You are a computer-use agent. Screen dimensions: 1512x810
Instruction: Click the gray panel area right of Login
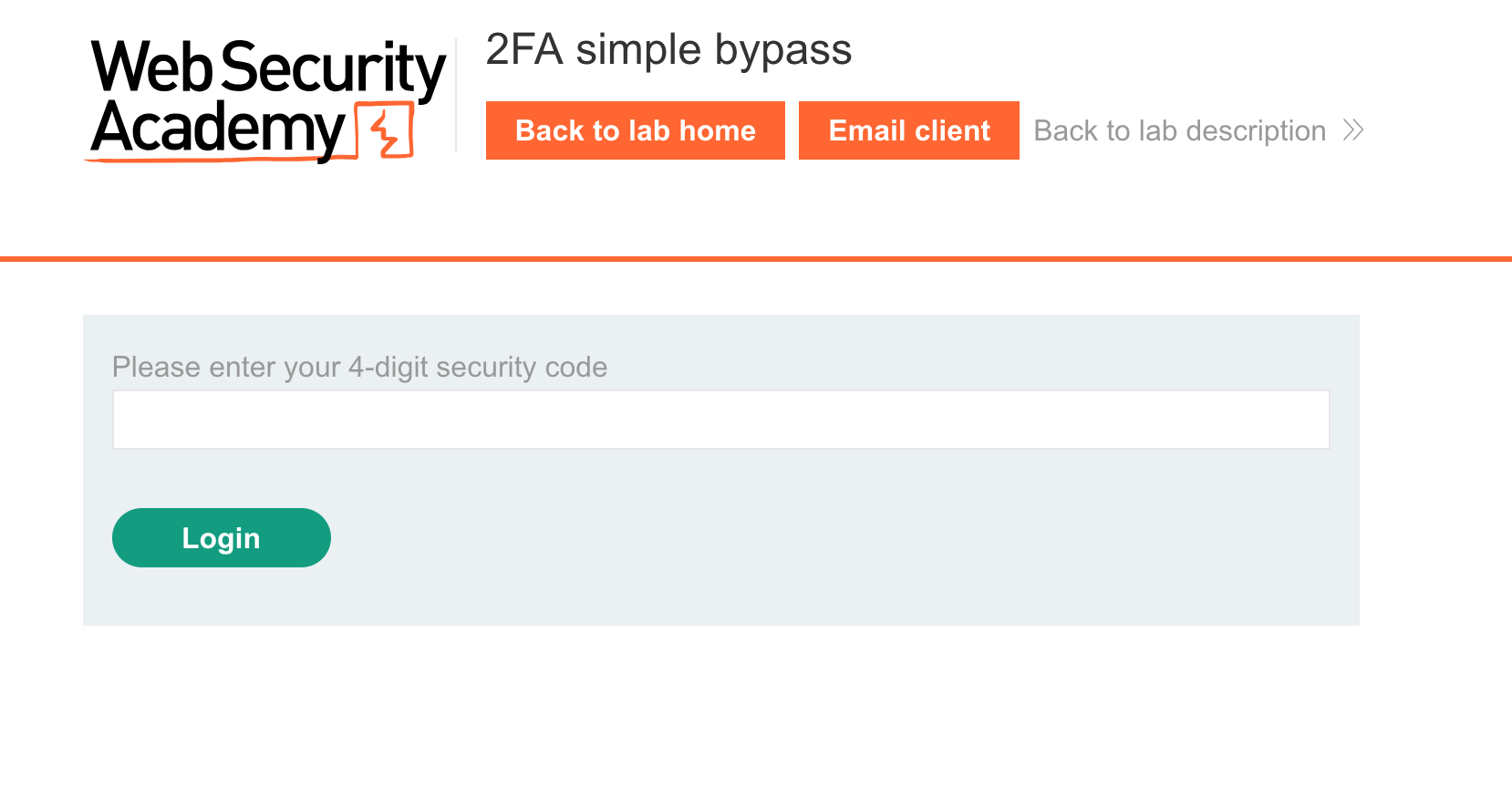tap(821, 538)
